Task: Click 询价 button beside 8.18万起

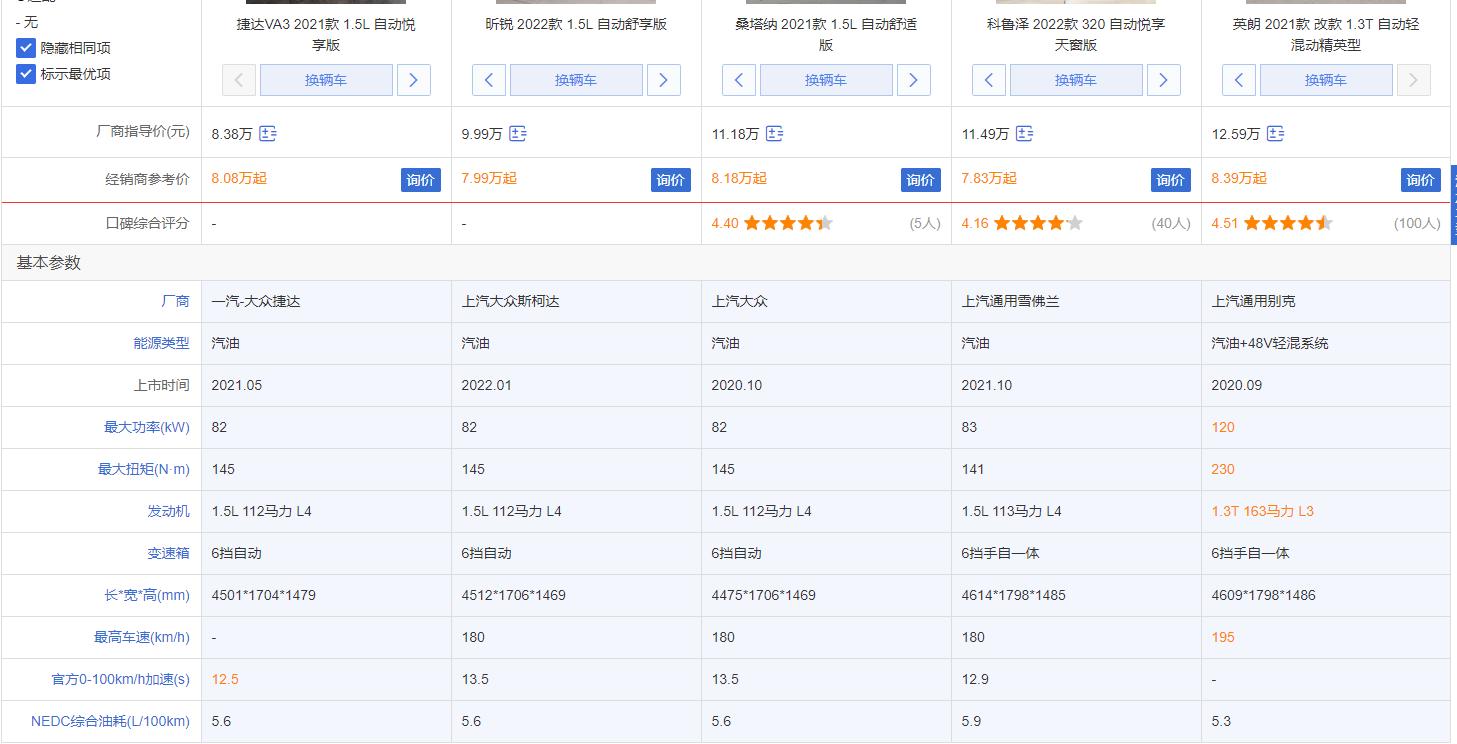Action: coord(921,180)
